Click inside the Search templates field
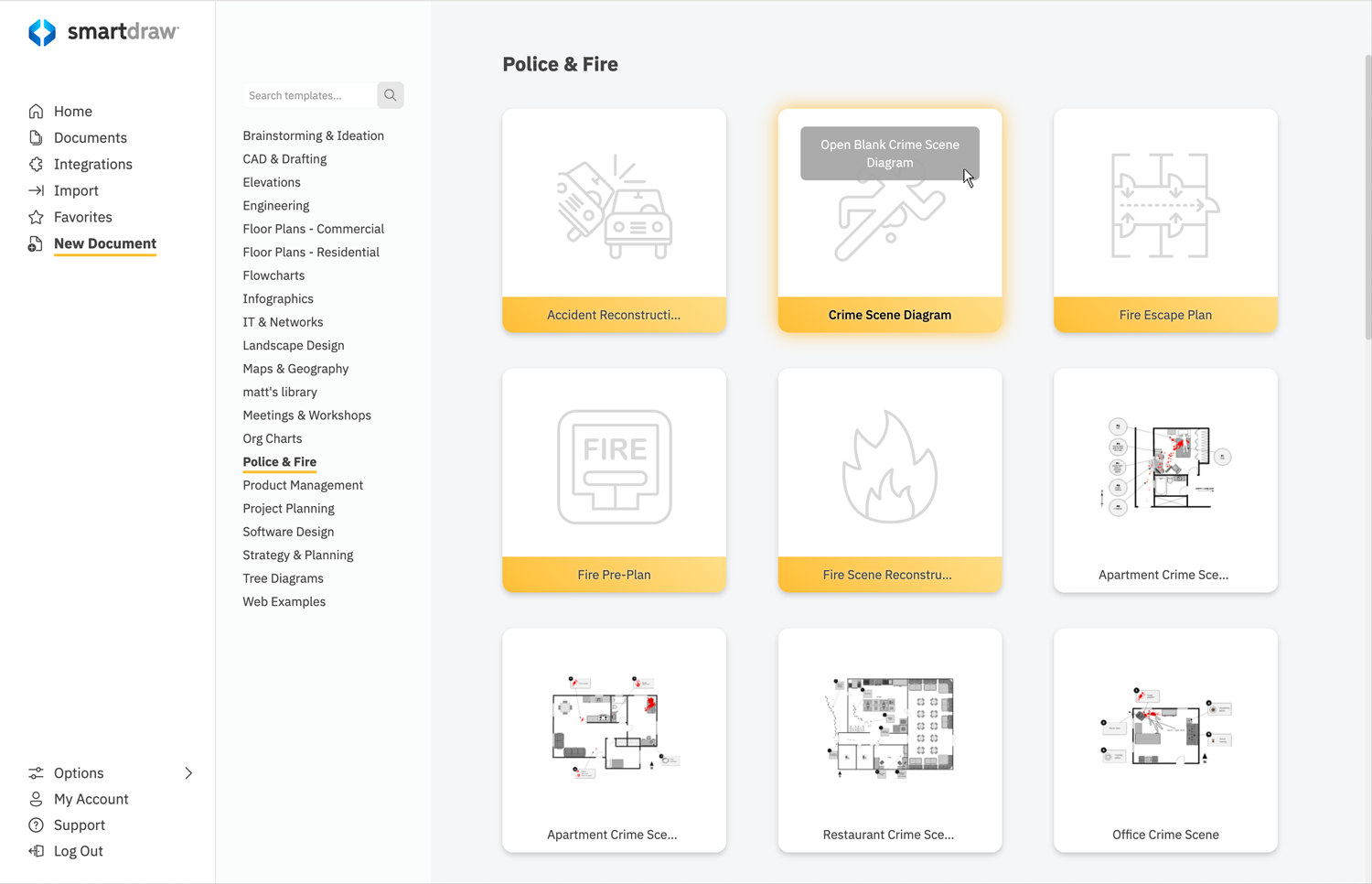Image resolution: width=1372 pixels, height=884 pixels. [308, 94]
